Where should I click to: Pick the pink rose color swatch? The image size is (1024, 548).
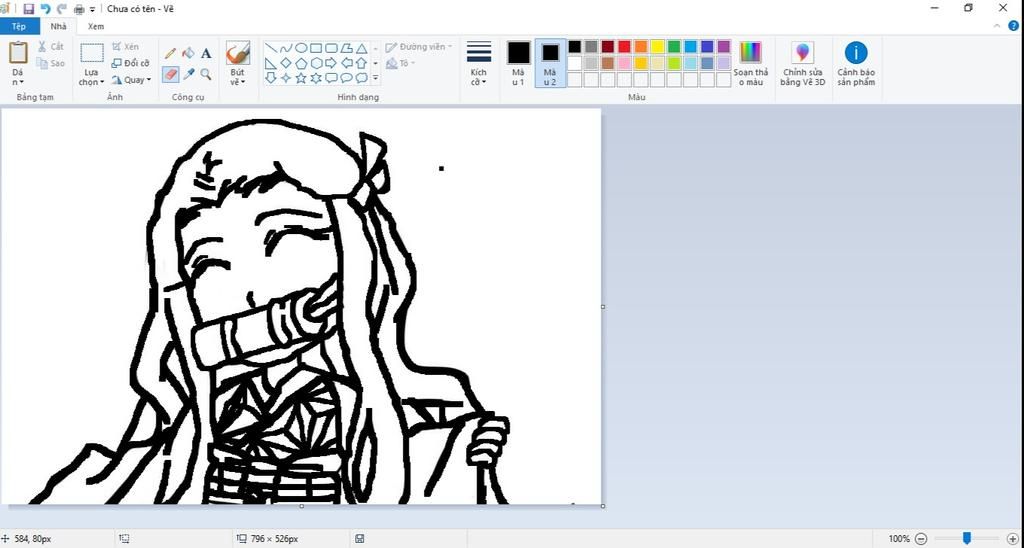point(624,63)
